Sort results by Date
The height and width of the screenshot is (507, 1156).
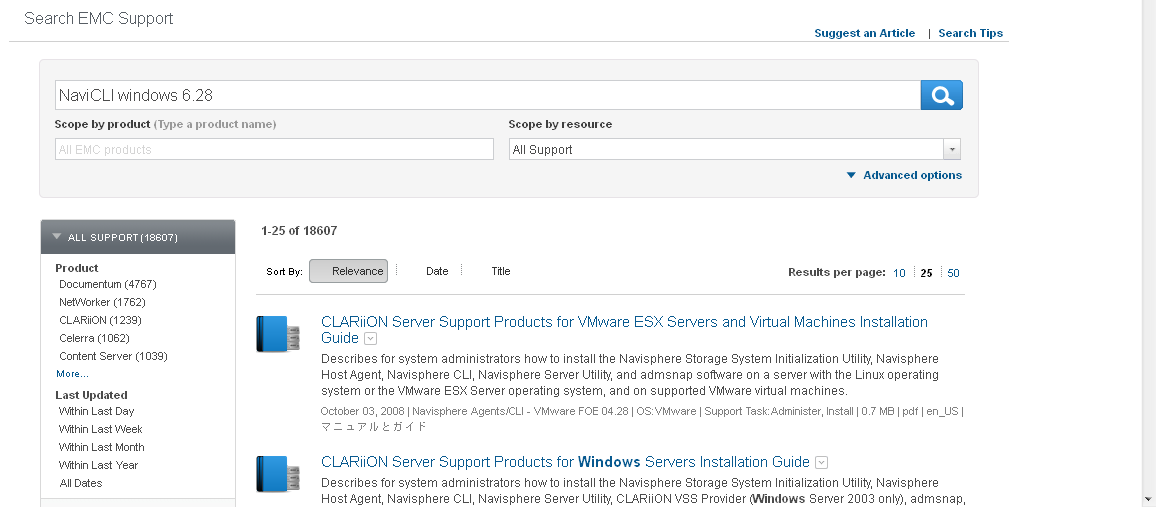tap(437, 271)
